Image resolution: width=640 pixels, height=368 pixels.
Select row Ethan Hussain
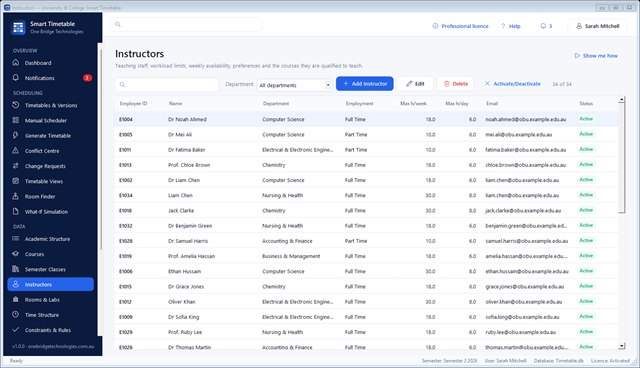pyautogui.click(x=366, y=271)
